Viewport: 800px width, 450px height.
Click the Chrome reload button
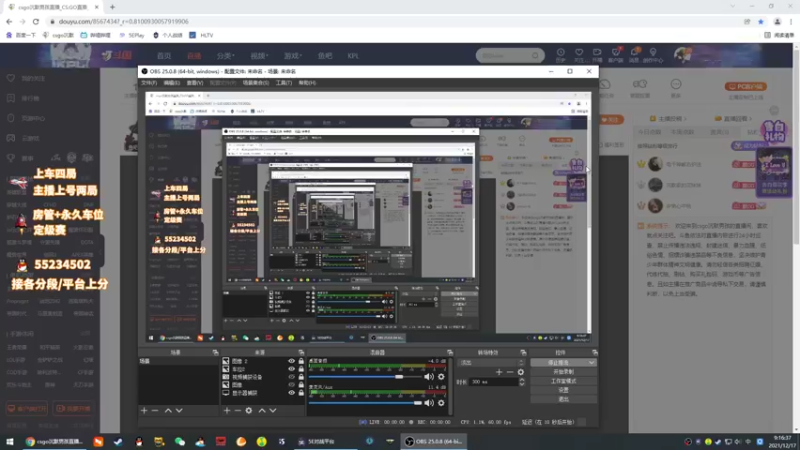pyautogui.click(x=36, y=21)
